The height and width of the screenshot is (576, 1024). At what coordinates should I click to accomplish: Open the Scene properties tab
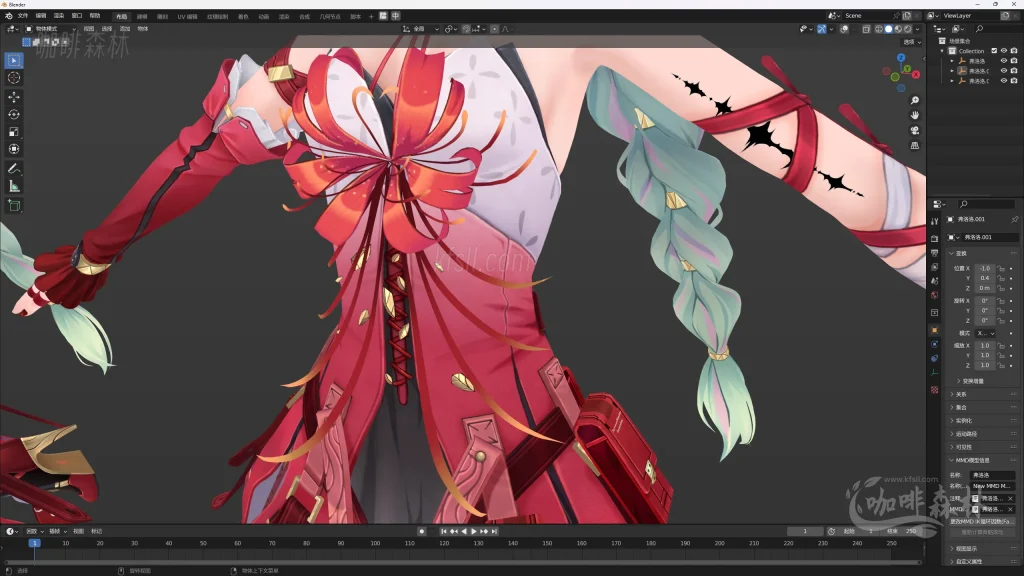click(935, 281)
